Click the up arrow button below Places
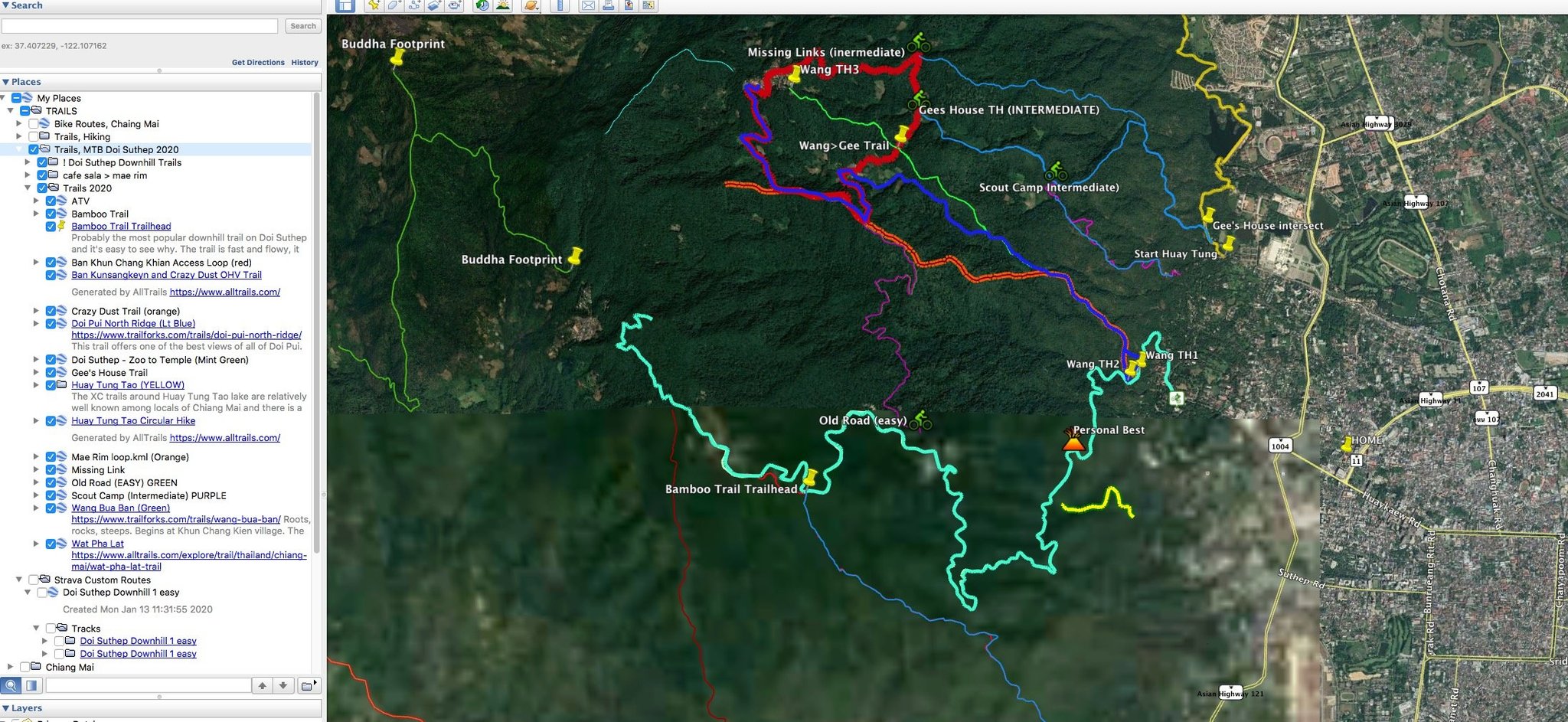This screenshot has width=1568, height=722. click(263, 685)
